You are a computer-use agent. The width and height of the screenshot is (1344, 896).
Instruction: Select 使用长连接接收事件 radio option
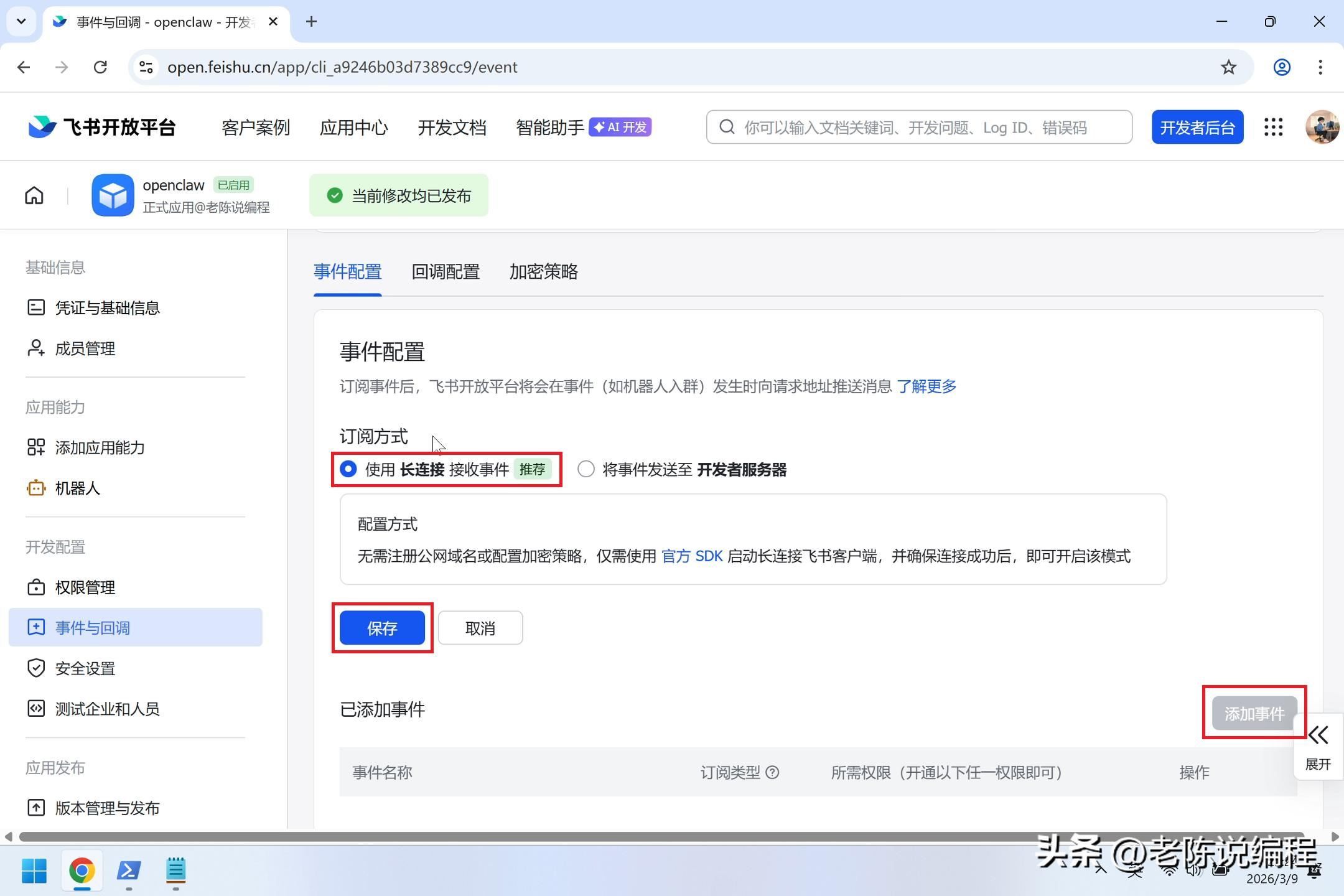tap(348, 469)
